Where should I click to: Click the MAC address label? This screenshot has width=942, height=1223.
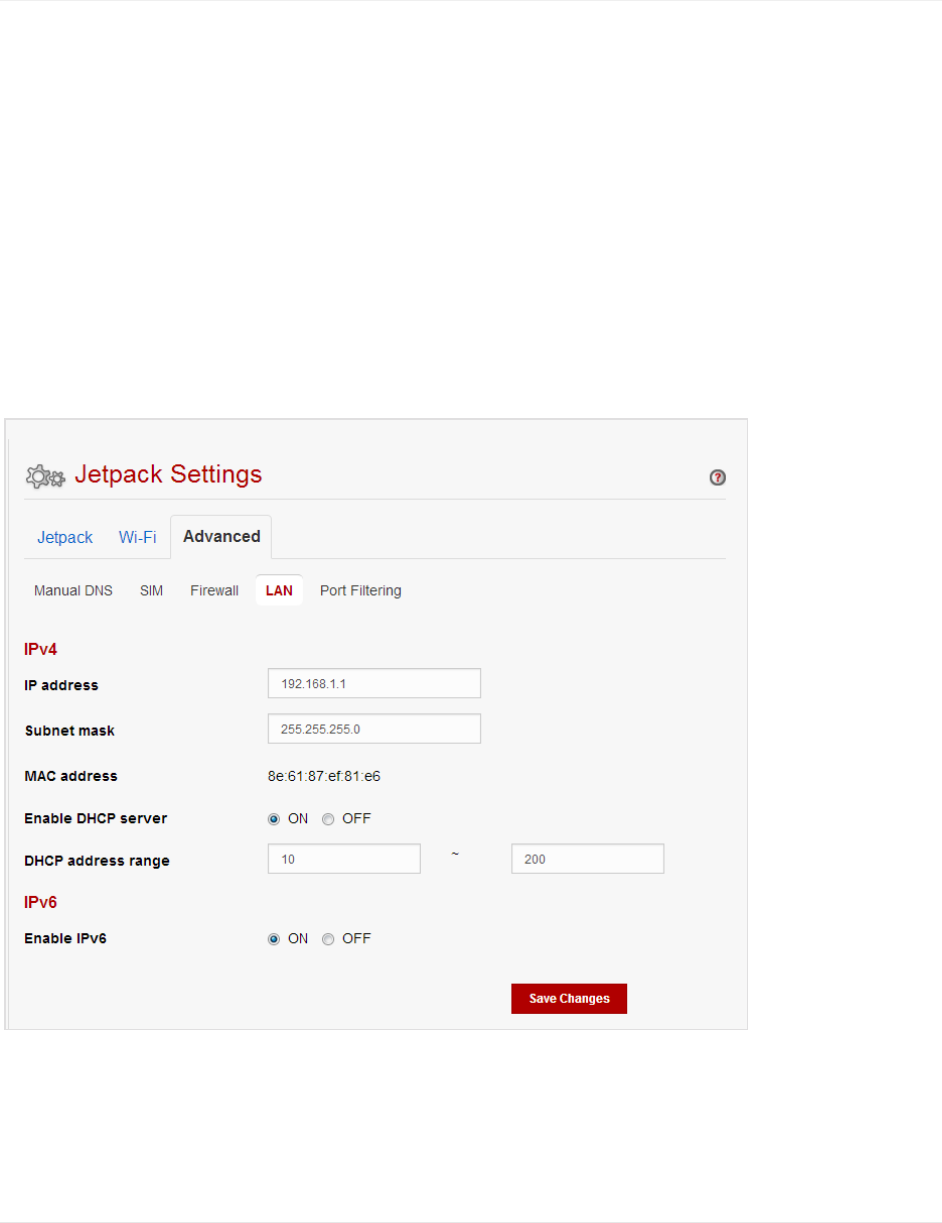click(x=71, y=776)
